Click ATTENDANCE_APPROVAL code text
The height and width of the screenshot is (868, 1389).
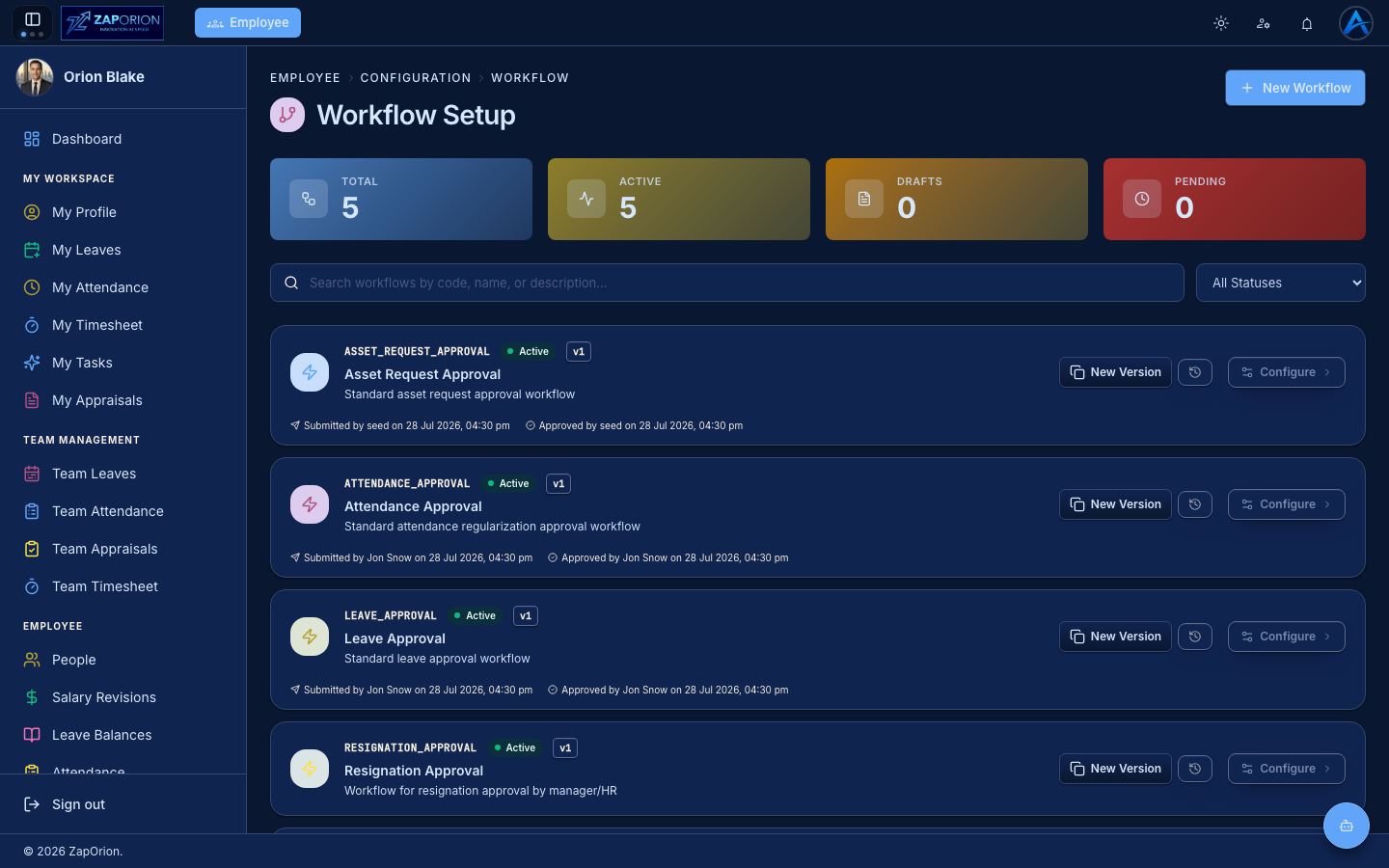pyautogui.click(x=407, y=484)
